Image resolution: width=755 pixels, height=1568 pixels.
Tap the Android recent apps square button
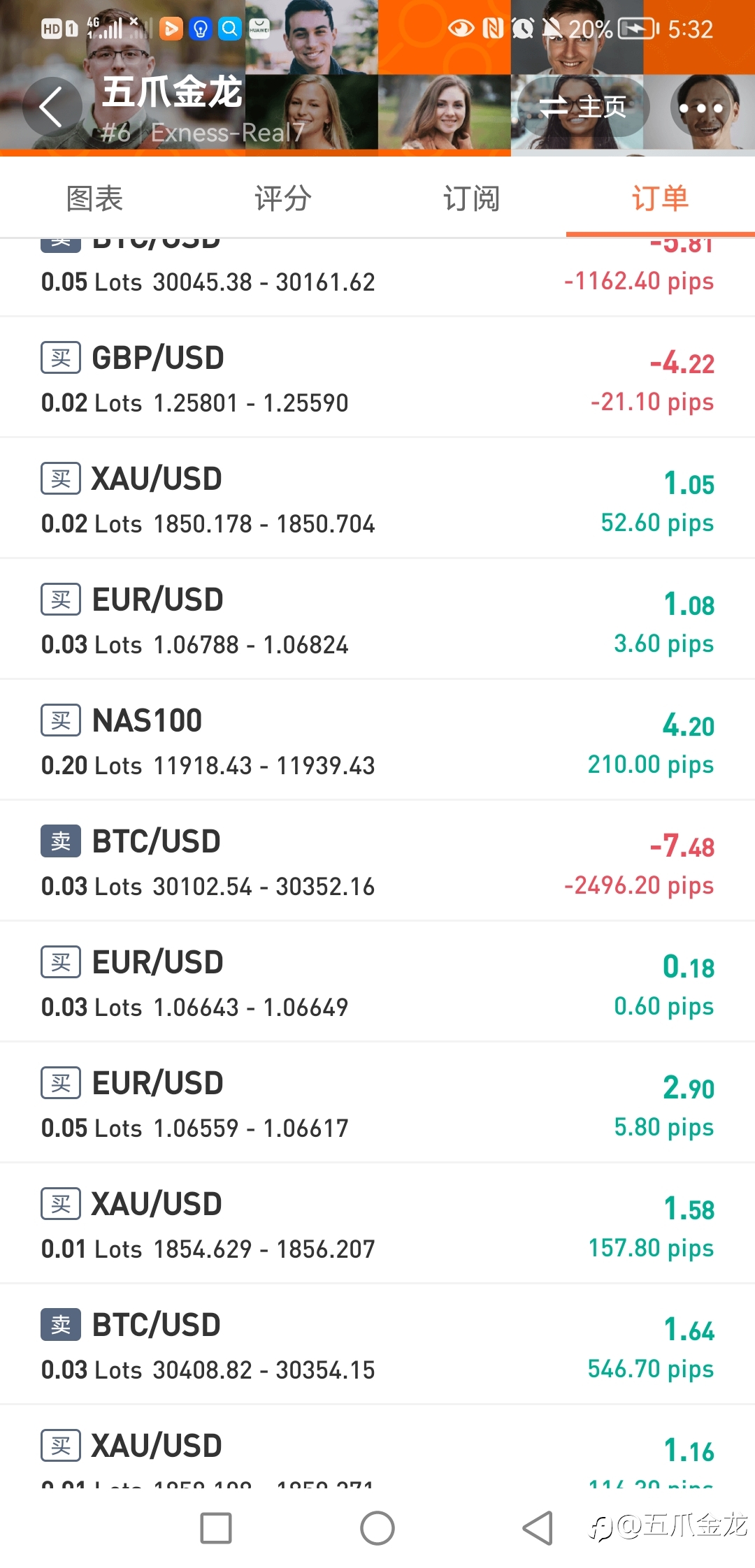click(216, 1528)
